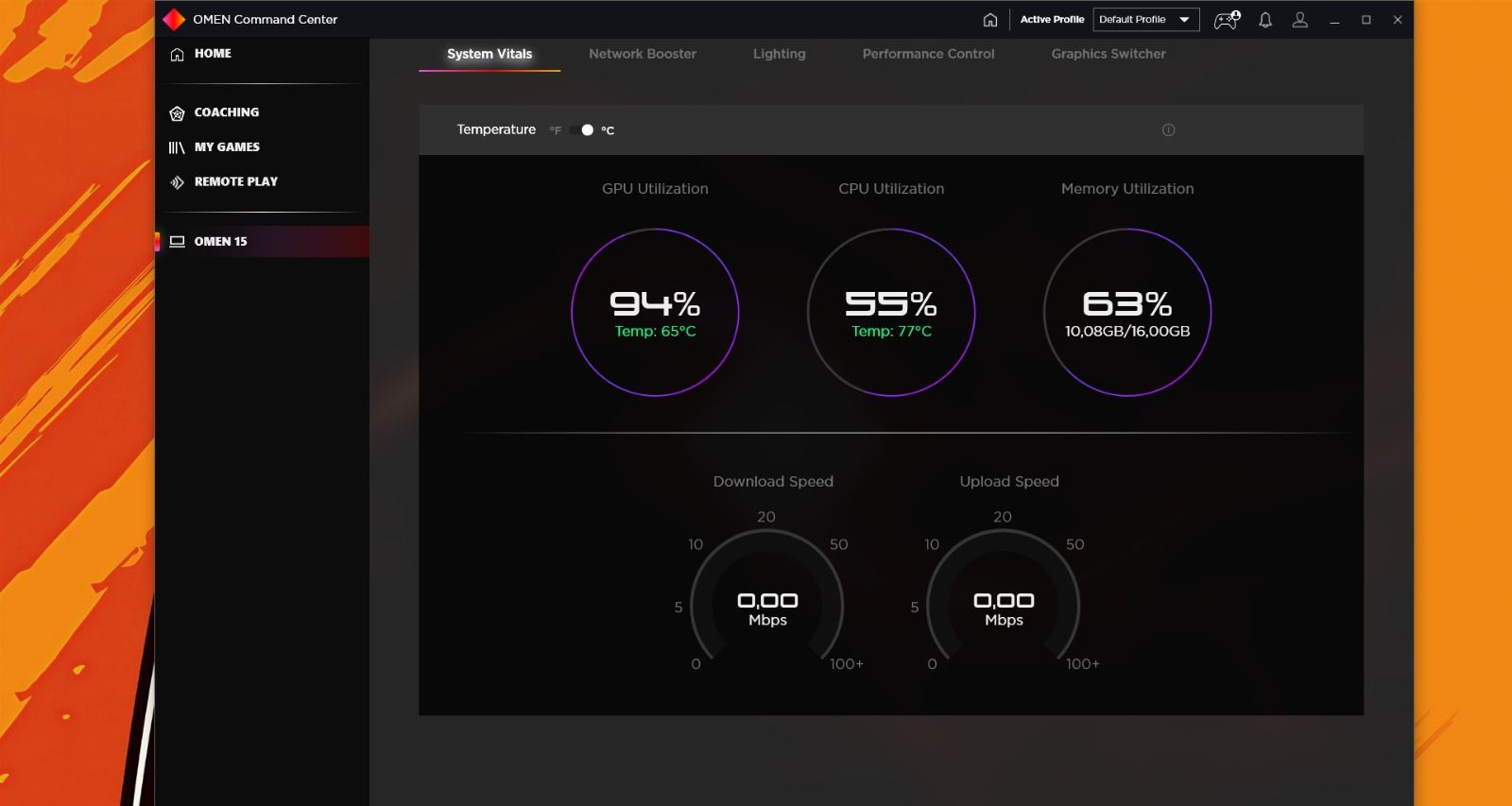1512x806 pixels.
Task: Click the 'Download Speed' label
Action: tap(773, 482)
